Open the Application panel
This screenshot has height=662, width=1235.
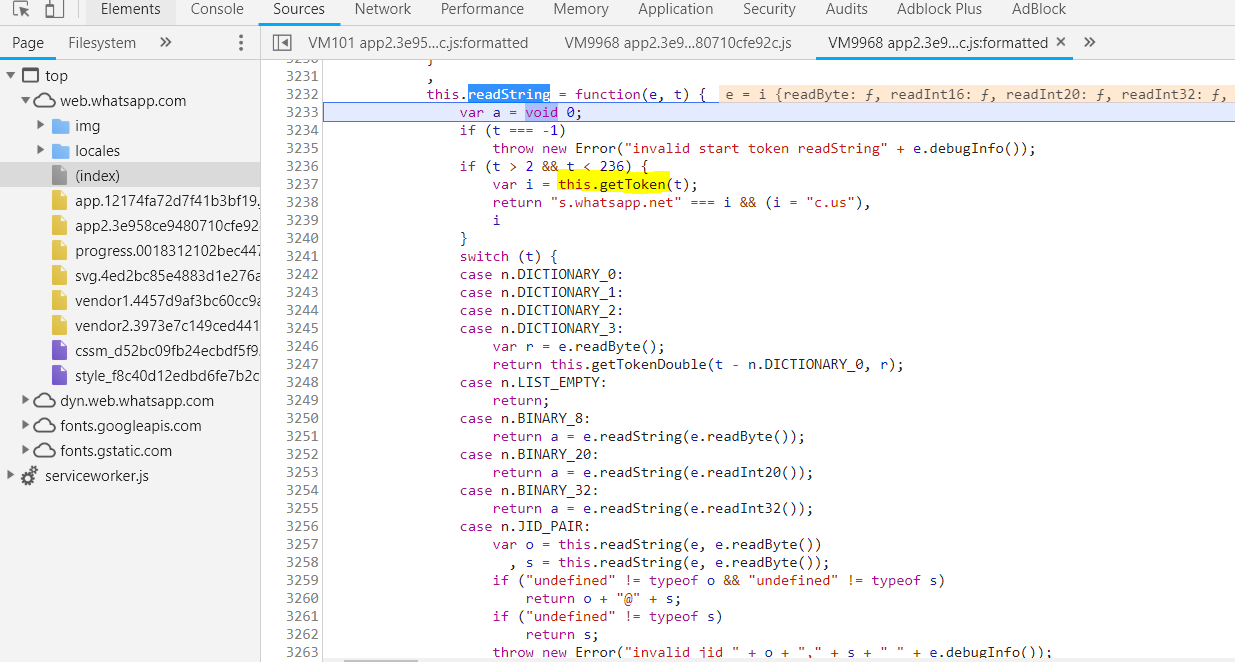pyautogui.click(x=676, y=10)
